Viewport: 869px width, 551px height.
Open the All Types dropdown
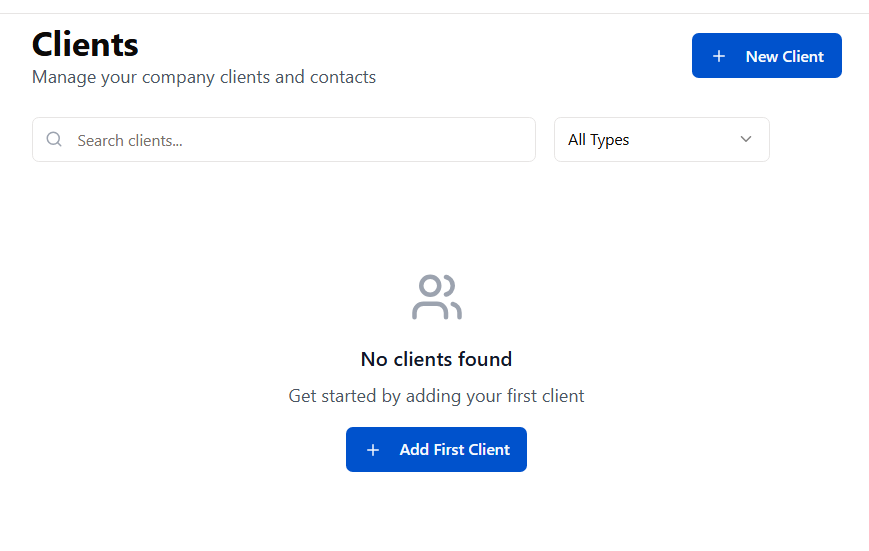tap(661, 140)
